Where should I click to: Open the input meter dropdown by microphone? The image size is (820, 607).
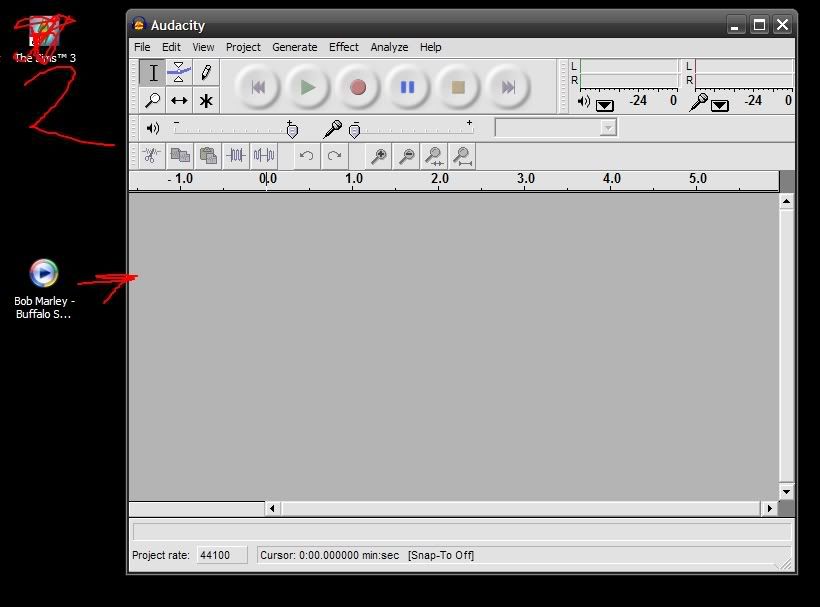coord(720,106)
